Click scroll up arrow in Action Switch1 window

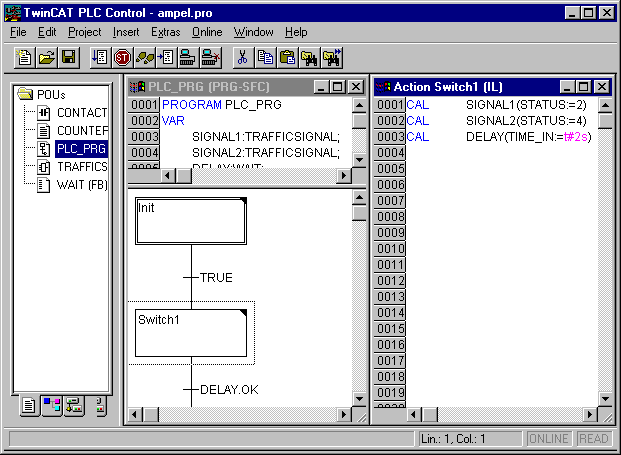pos(605,105)
